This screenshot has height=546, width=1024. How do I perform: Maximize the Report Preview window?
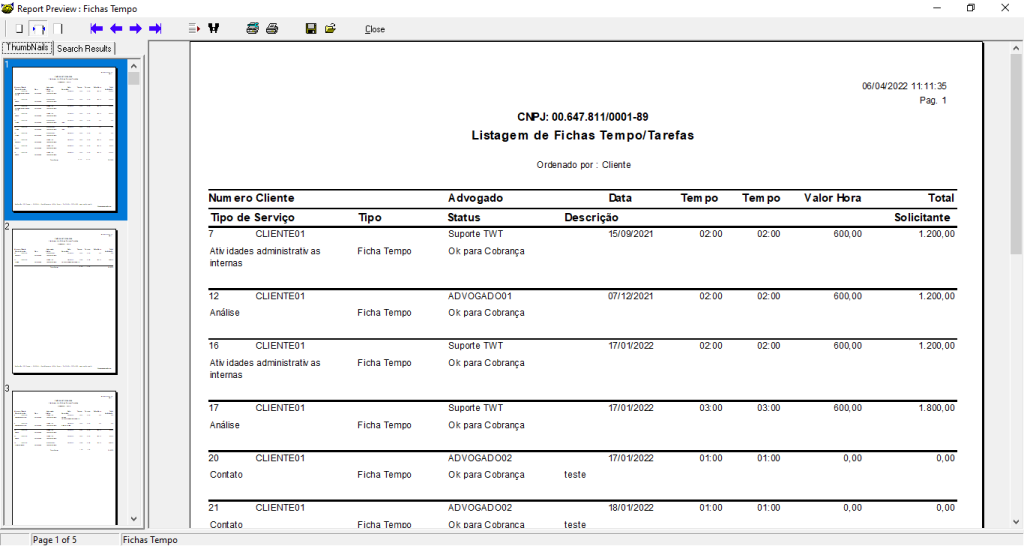tap(971, 8)
